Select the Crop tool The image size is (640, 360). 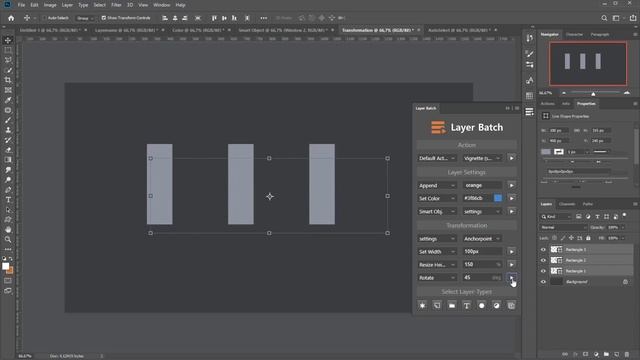pos(8,80)
